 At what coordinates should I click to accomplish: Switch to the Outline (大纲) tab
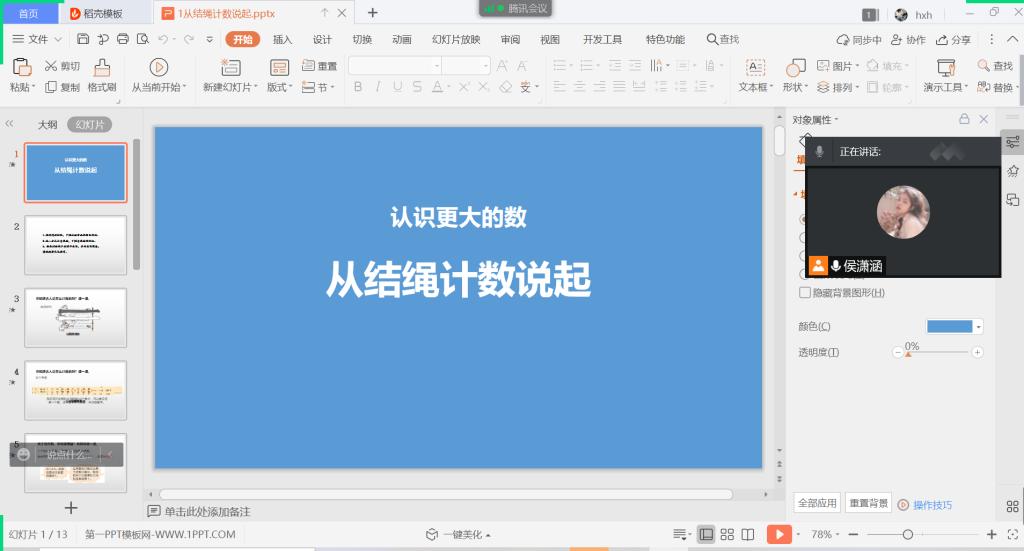(47, 125)
